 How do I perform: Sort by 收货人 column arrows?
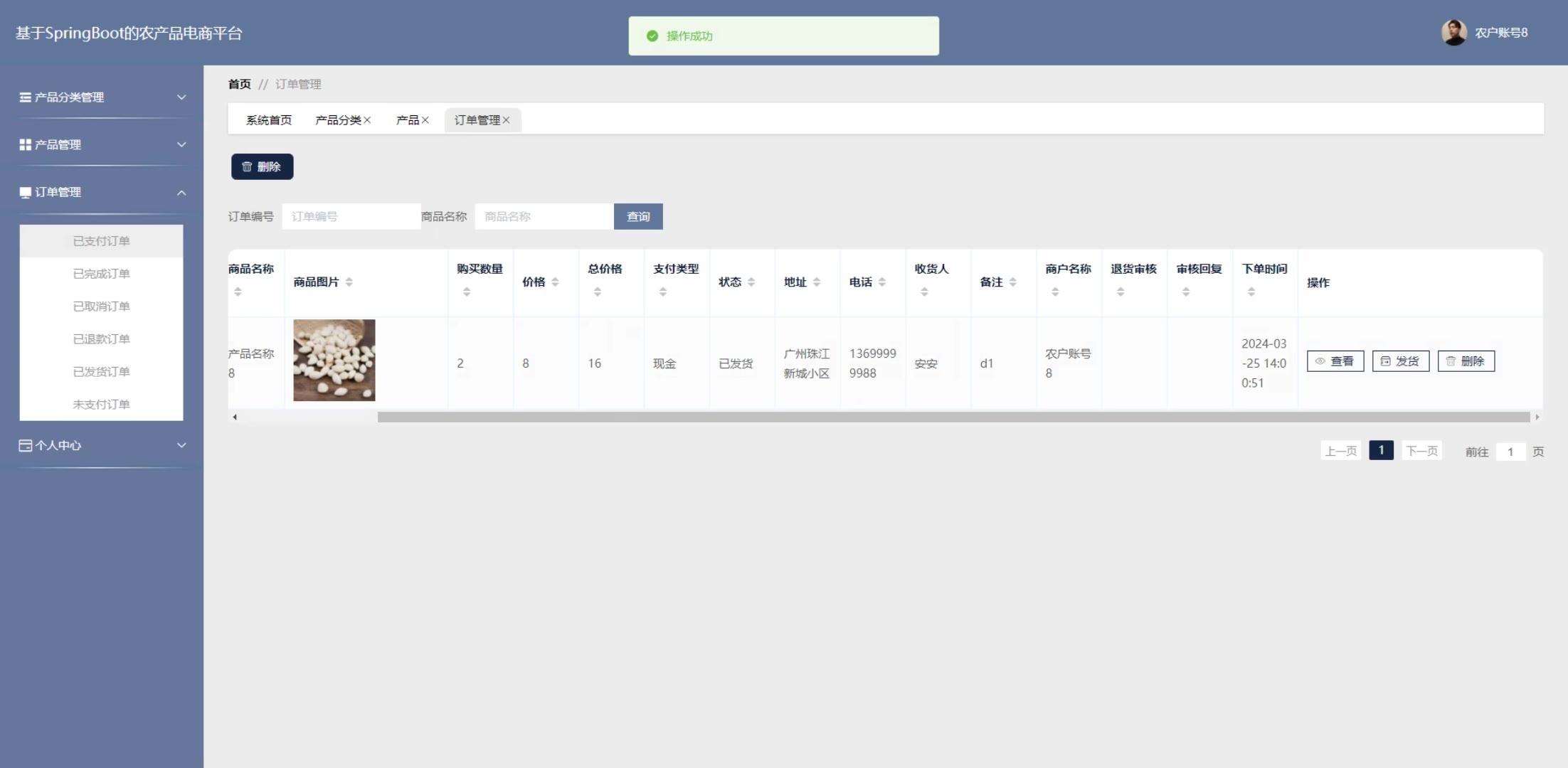pyautogui.click(x=924, y=292)
